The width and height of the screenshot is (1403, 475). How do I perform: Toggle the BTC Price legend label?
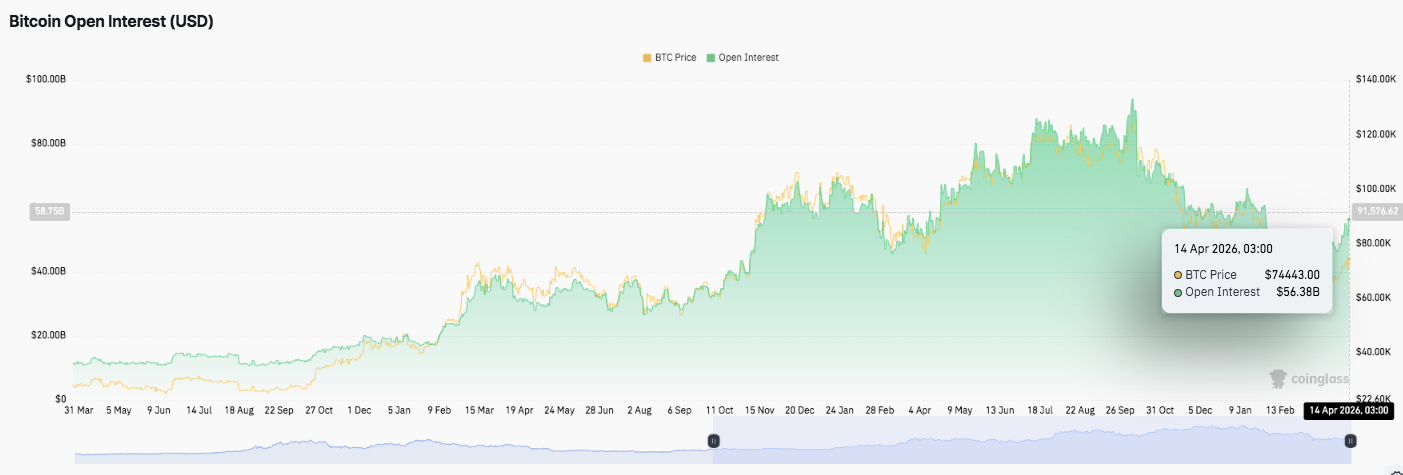675,58
